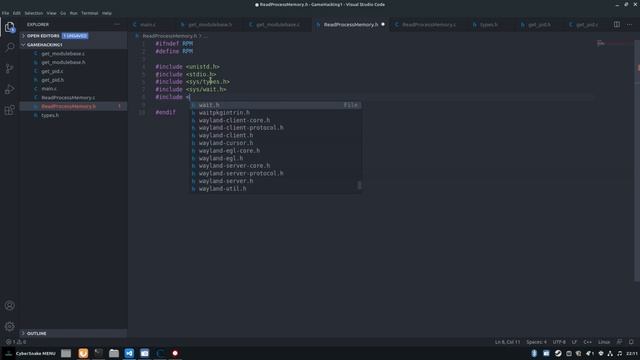Open the Edit menu

17,13
